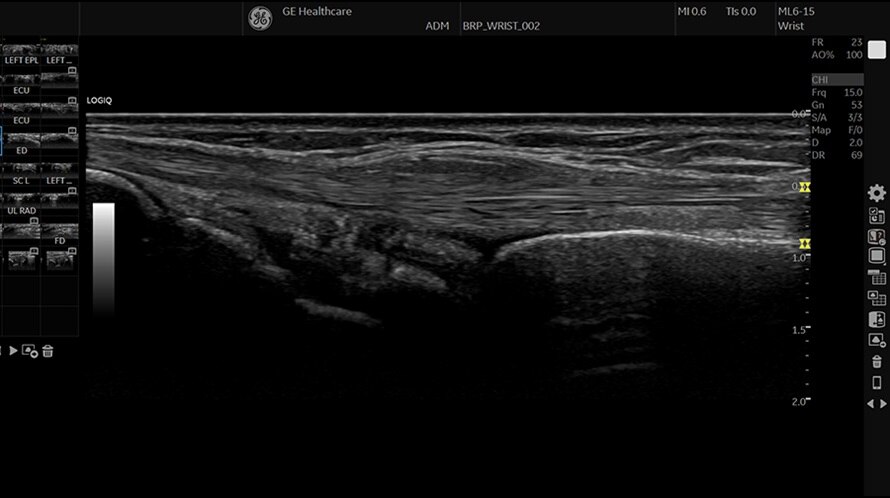Click the 'ADM' label in header
890x498 pixels.
tap(437, 26)
